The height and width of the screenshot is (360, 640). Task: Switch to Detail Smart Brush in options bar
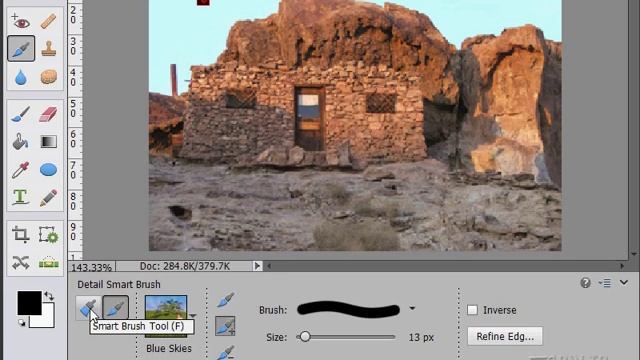point(116,308)
